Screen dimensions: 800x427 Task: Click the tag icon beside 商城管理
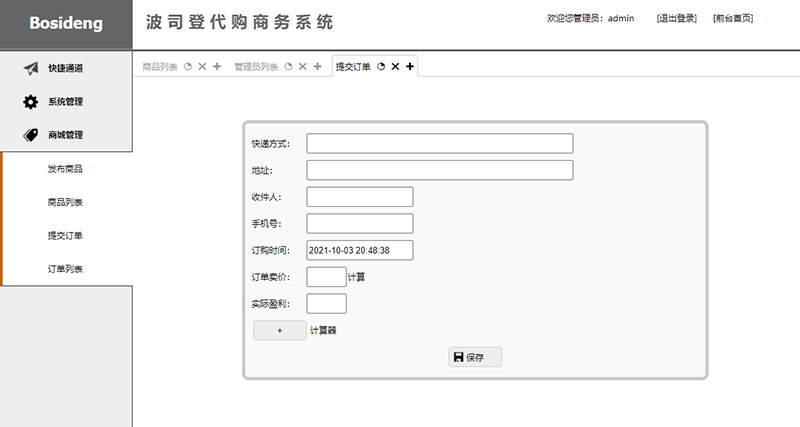click(x=31, y=135)
